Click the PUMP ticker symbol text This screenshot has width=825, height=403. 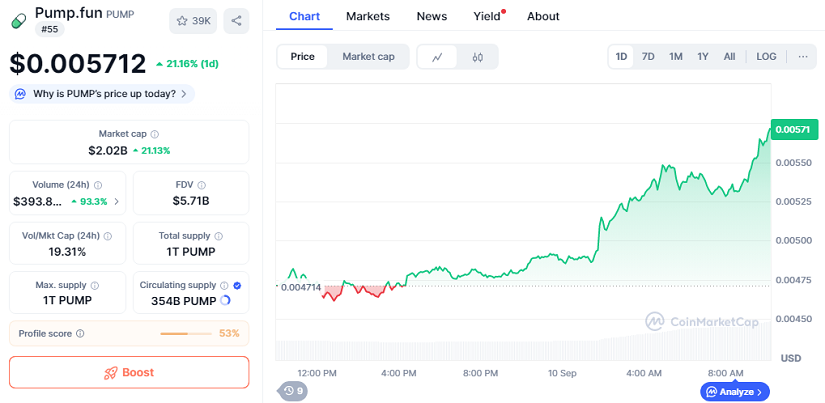click(x=120, y=14)
